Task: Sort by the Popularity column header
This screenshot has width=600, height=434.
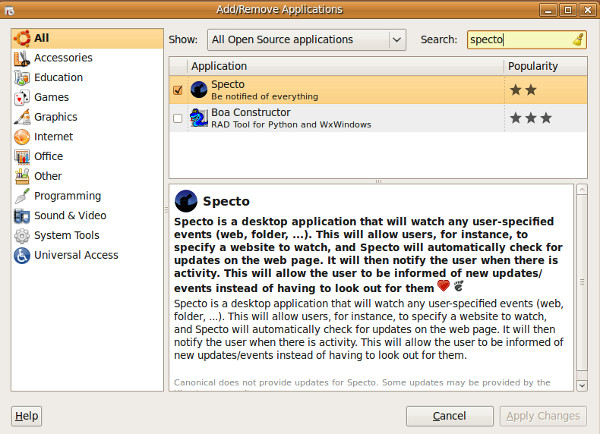Action: [x=545, y=66]
